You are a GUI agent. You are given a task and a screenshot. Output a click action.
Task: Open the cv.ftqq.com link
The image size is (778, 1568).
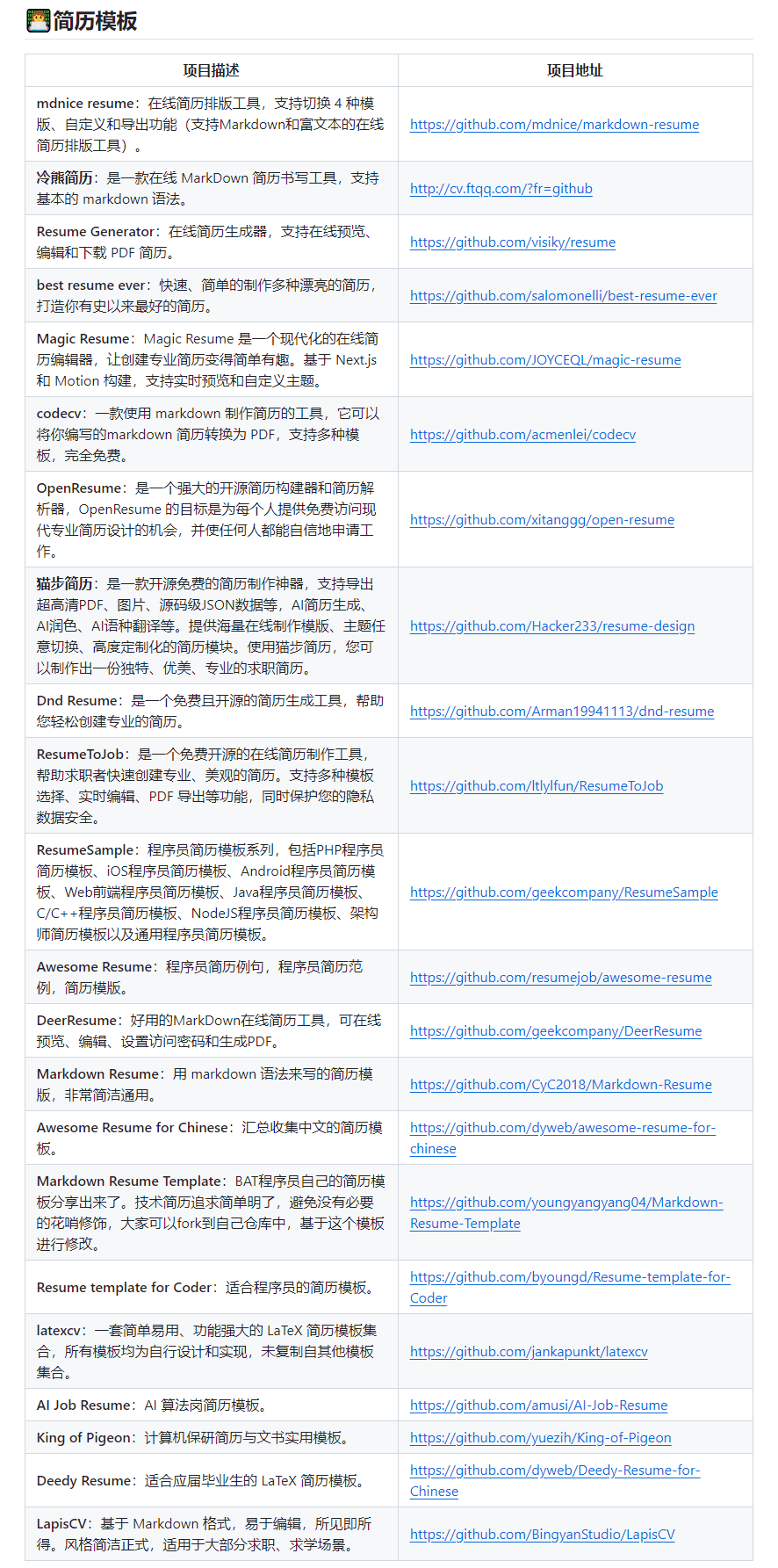click(501, 189)
